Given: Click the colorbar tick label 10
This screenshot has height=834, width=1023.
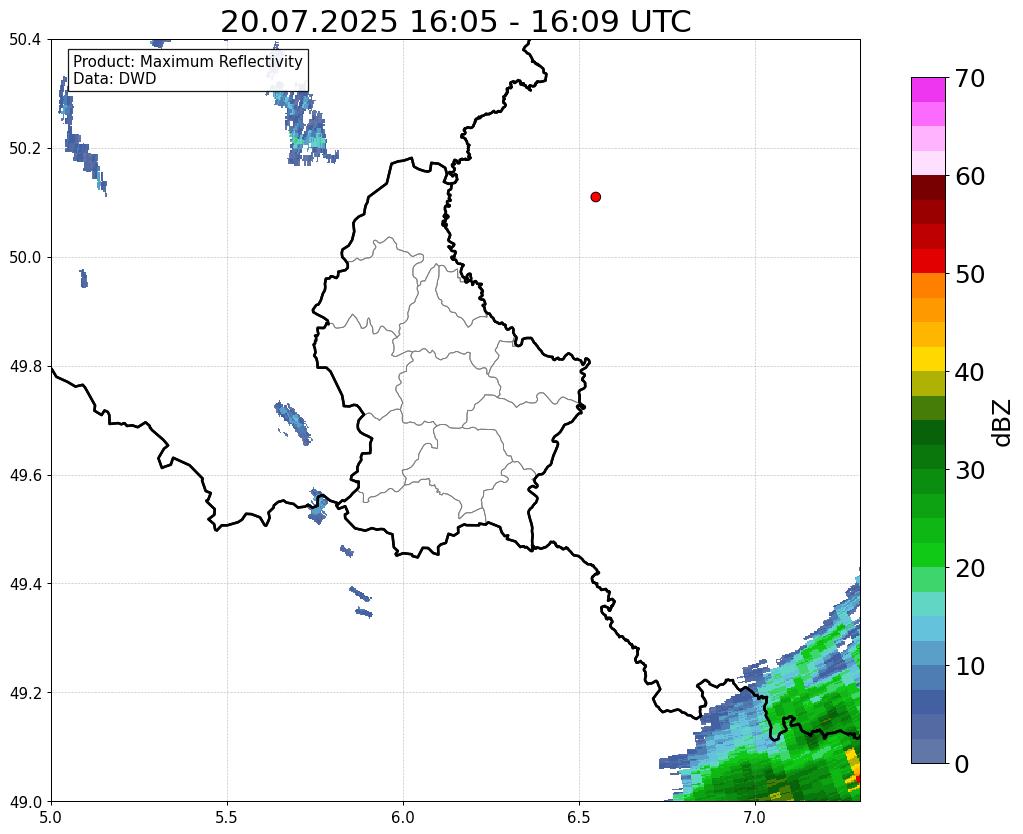Looking at the screenshot, I should click(x=970, y=666).
